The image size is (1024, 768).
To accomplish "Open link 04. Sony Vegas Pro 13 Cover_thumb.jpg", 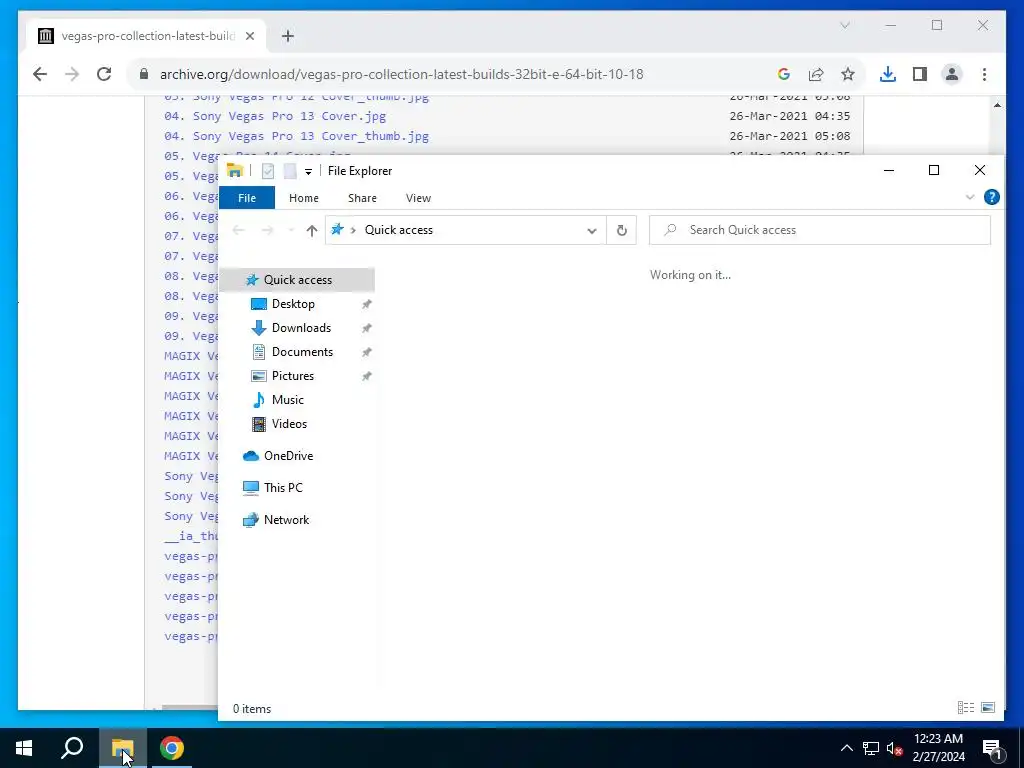I will [296, 136].
